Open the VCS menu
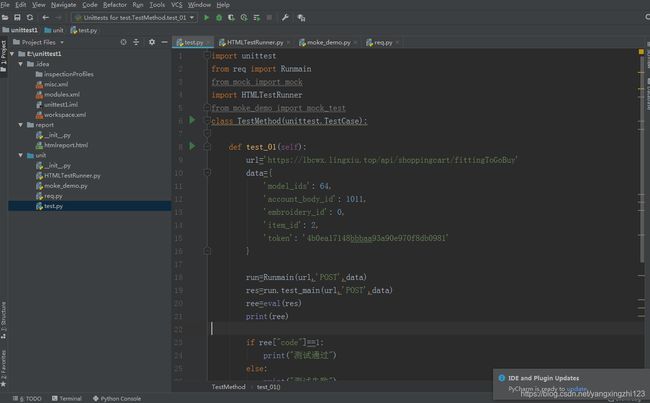 [177, 5]
